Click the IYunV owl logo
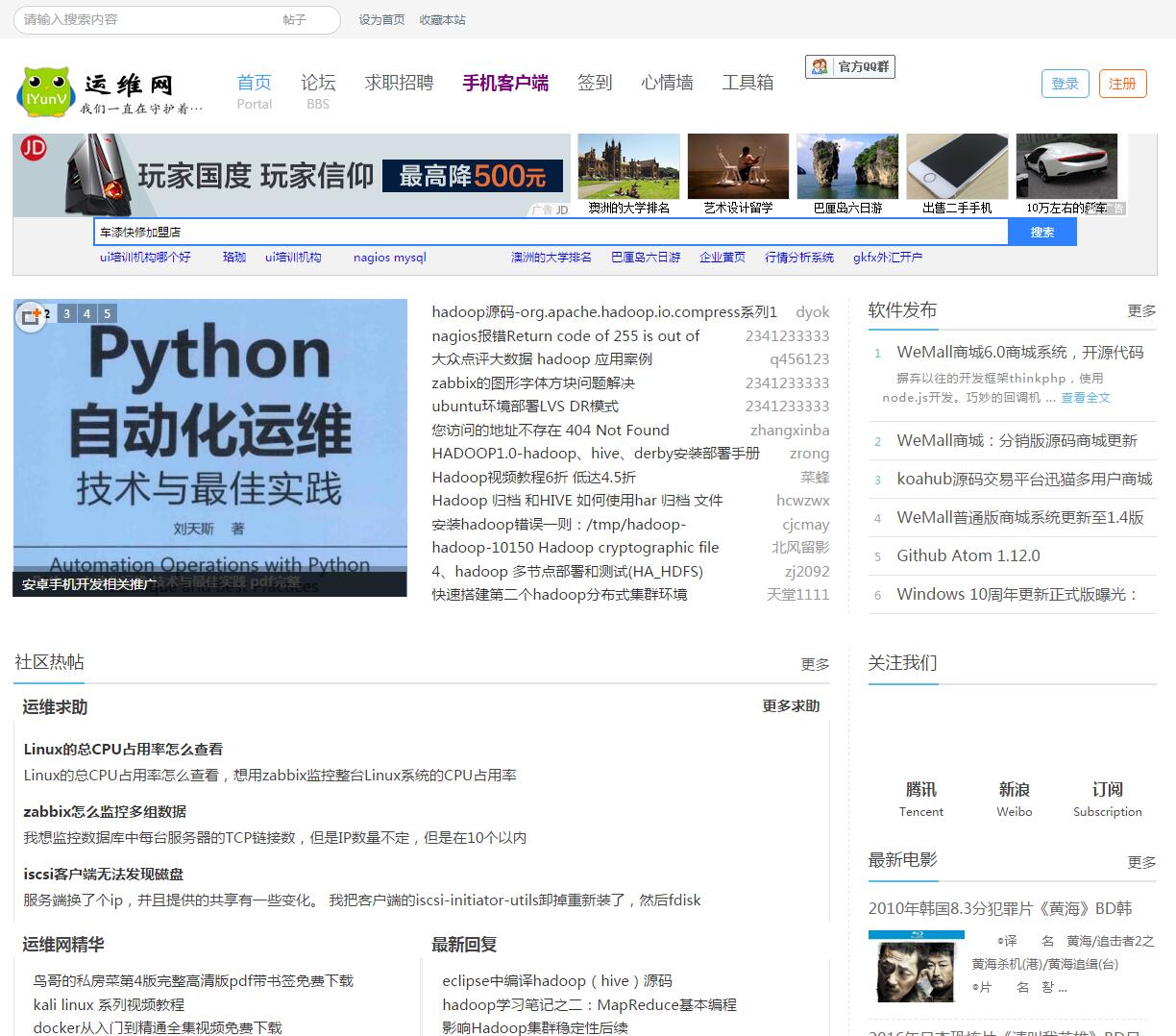1176x1036 pixels. [45, 91]
